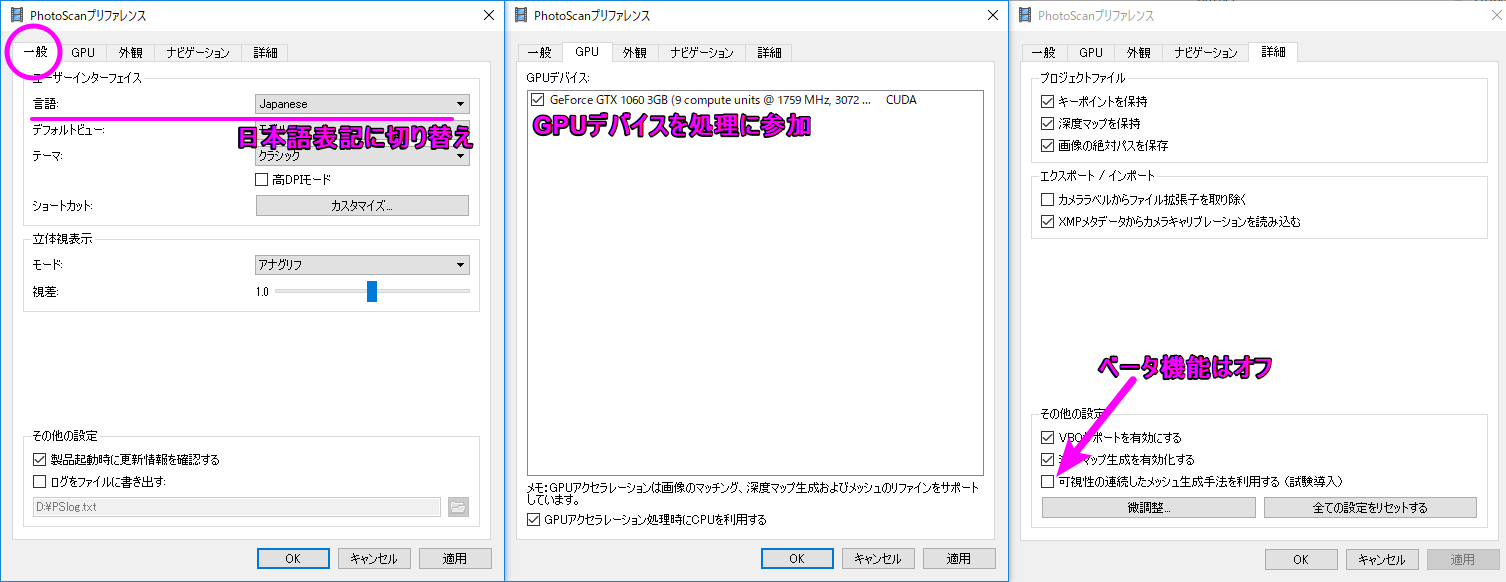The image size is (1506, 582).
Task: Enable the 高DPIモード checkbox
Action: pos(263,180)
